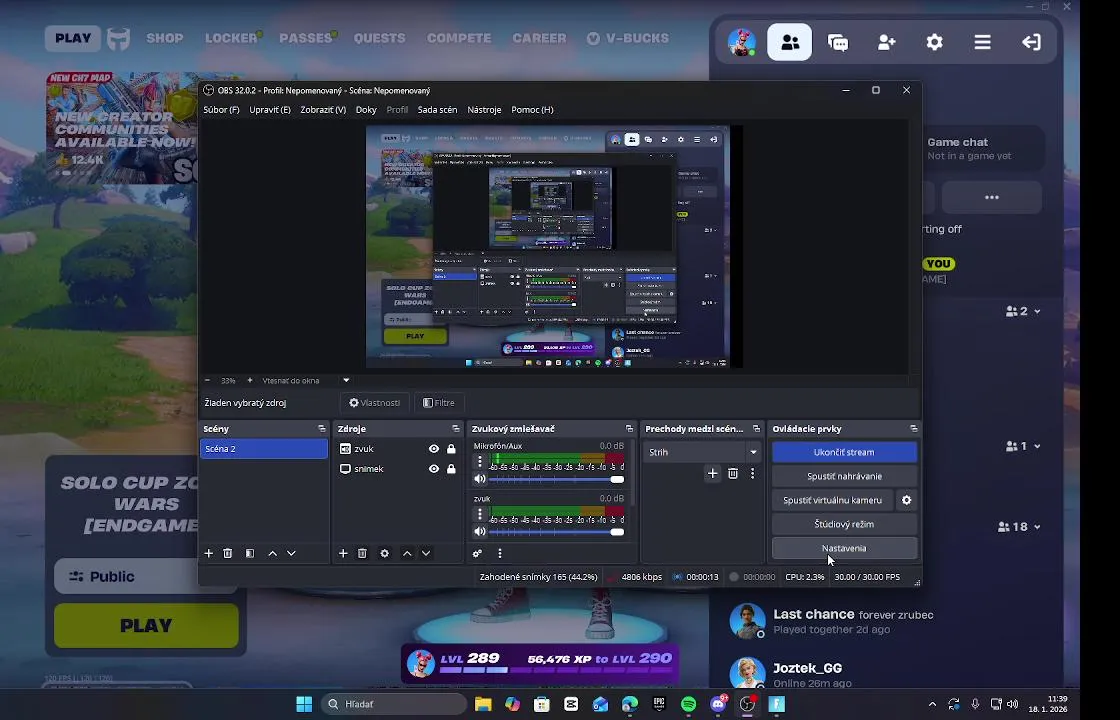1120x720 pixels.
Task: Click Windows taskbar search field Hľadať
Action: click(x=394, y=704)
